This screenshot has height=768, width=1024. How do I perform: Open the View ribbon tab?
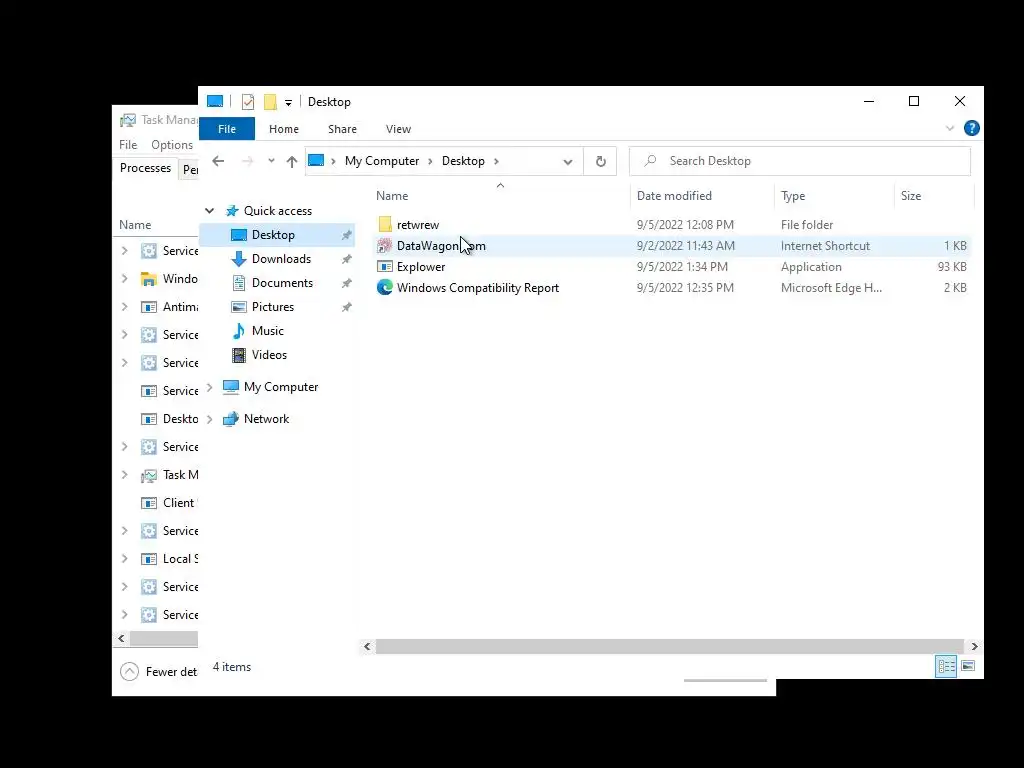pyautogui.click(x=398, y=129)
